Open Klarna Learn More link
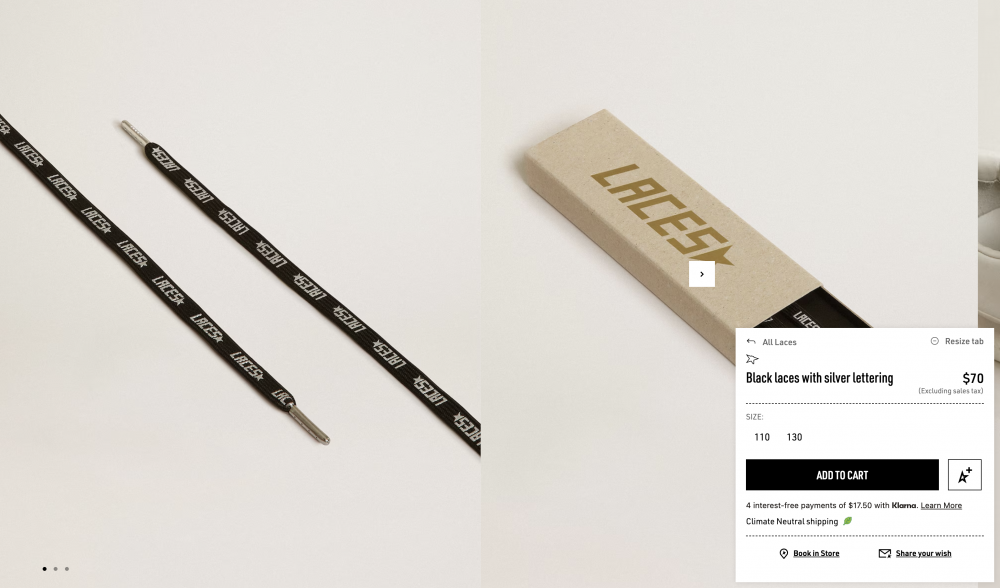 pos(941,506)
